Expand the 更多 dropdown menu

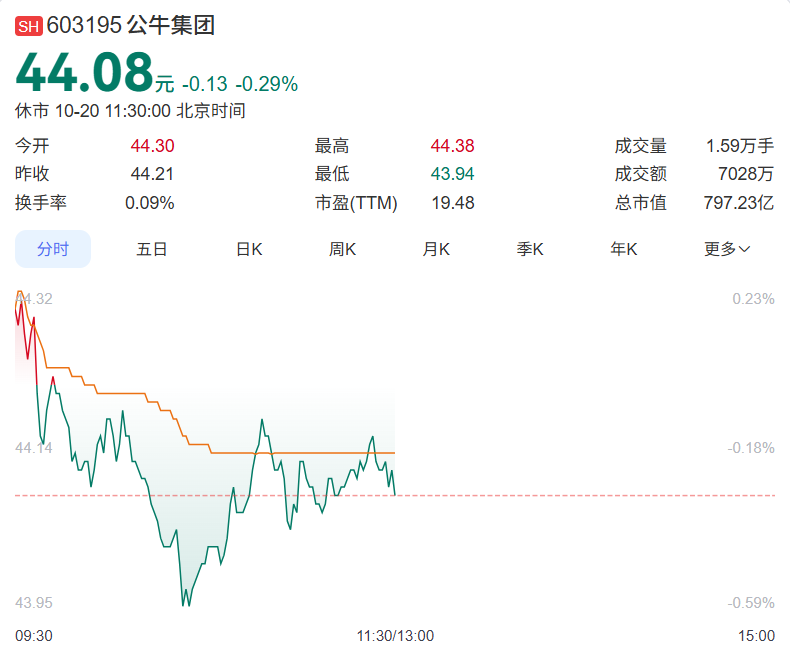click(727, 249)
